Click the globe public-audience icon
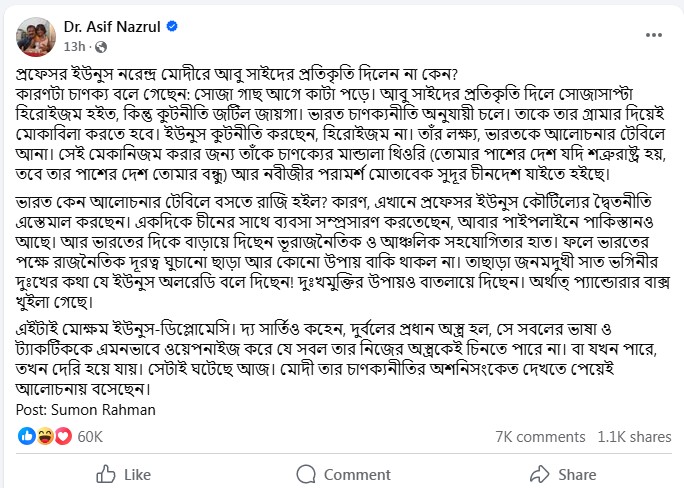Image resolution: width=684 pixels, height=488 pixels. pos(101,47)
